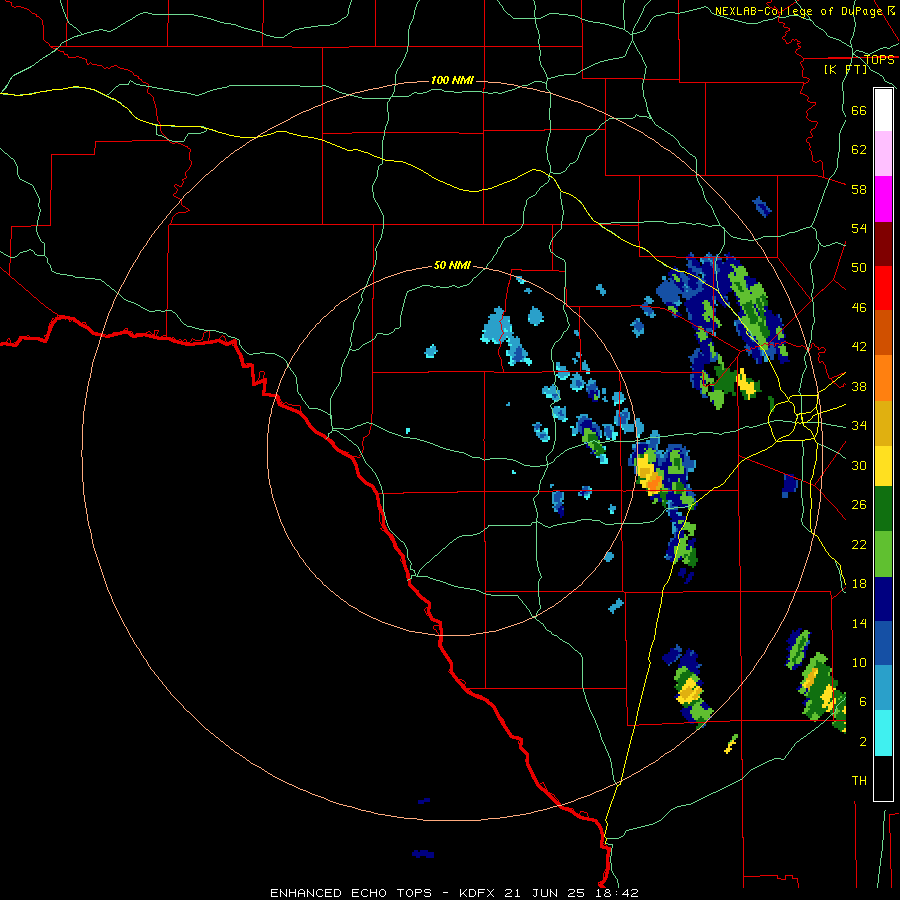Click the 'NEXLAB-College of DuPage' credit text
Viewport: 900px width, 900px height.
click(x=799, y=11)
